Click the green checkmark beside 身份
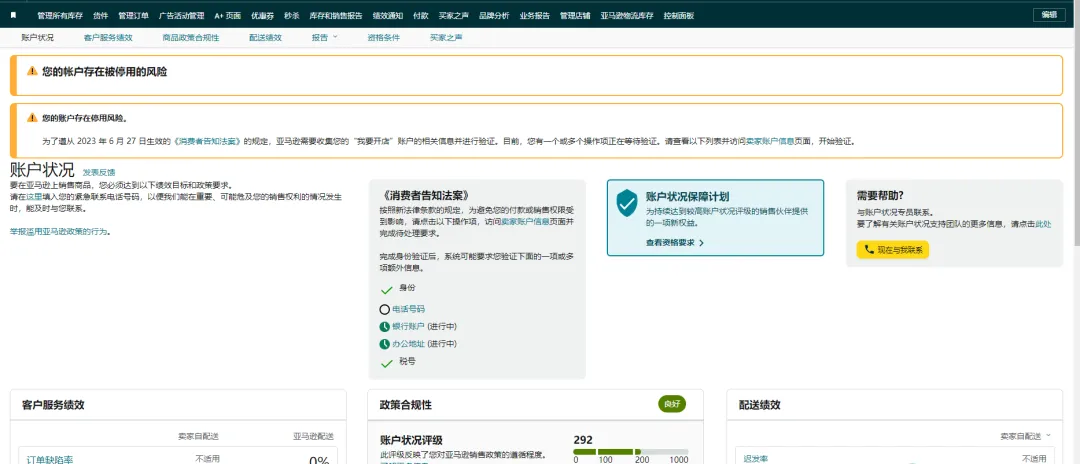This screenshot has height=464, width=1080. click(x=386, y=289)
